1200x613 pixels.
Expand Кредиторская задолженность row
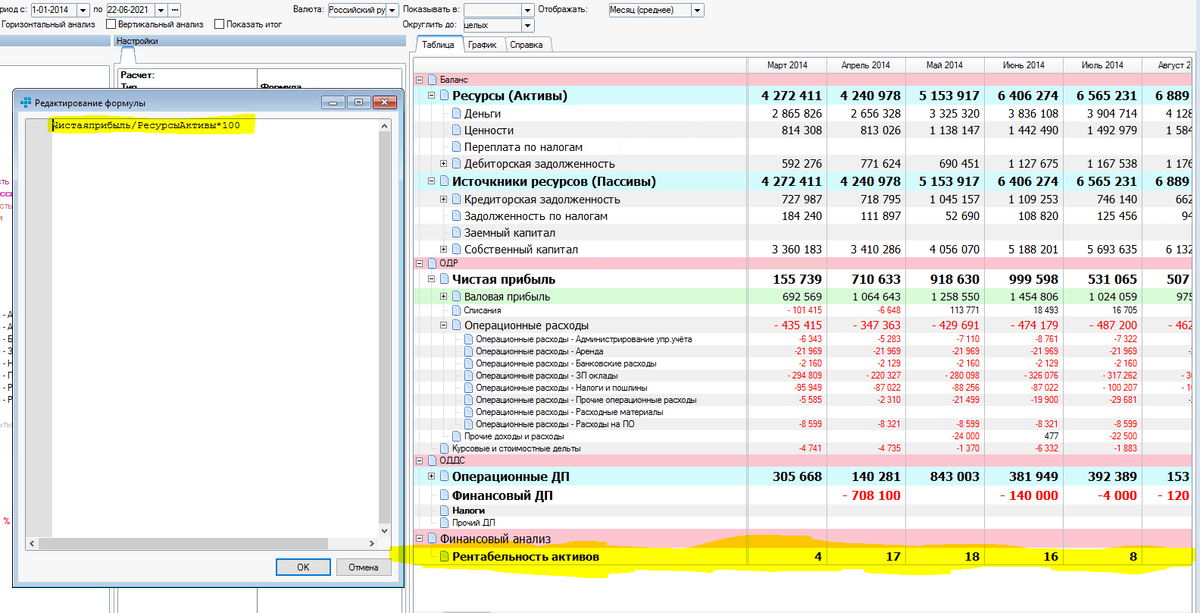443,199
